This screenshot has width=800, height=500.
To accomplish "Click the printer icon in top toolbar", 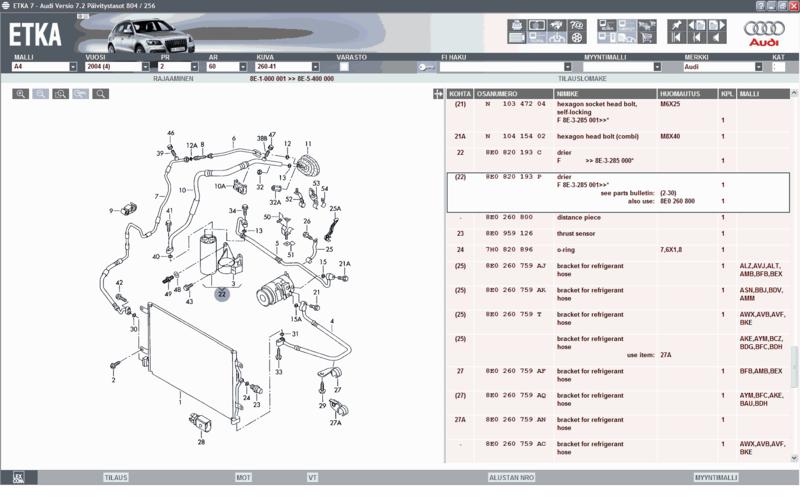I will [517, 24].
